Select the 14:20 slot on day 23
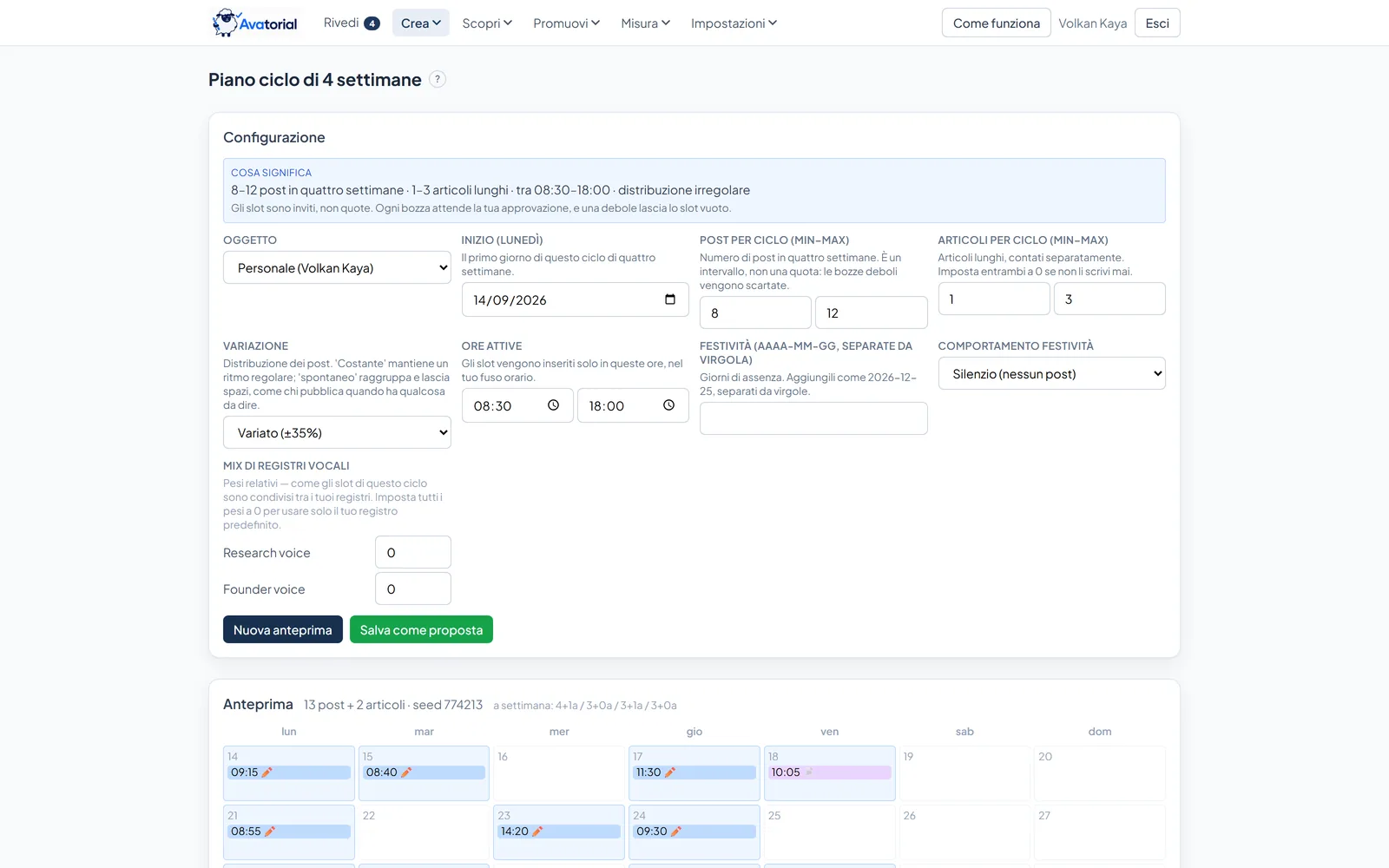The width and height of the screenshot is (1389, 868). pos(559,832)
